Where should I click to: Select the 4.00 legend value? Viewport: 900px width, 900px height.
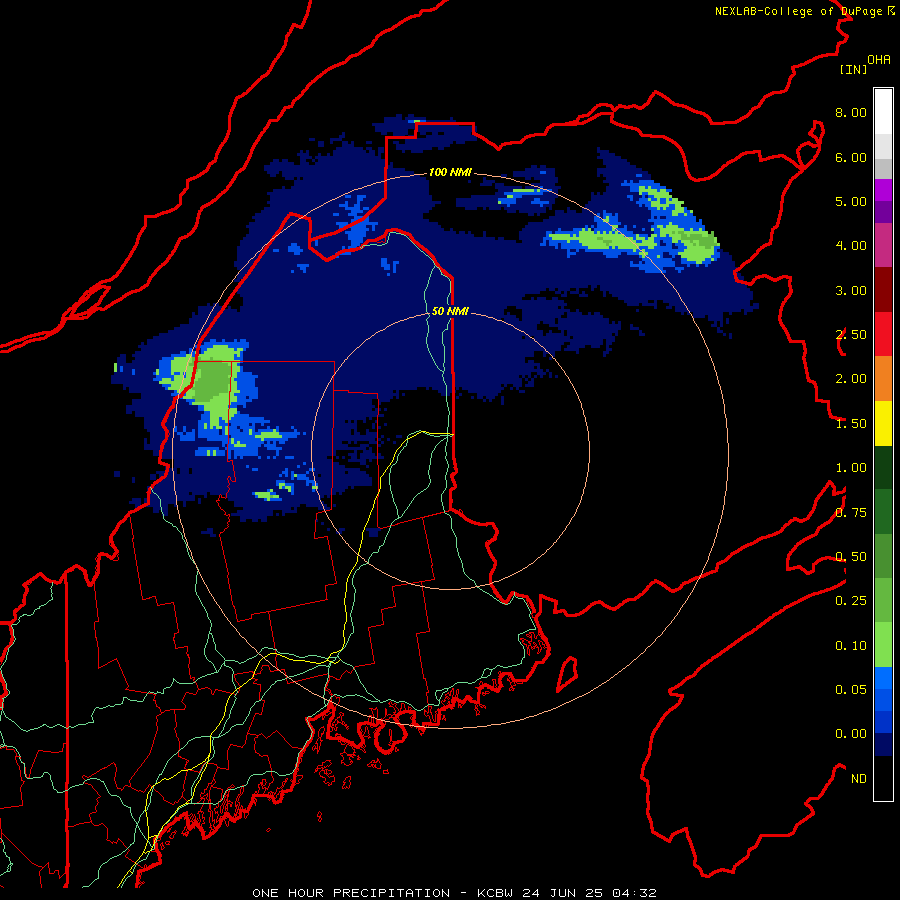pos(851,246)
